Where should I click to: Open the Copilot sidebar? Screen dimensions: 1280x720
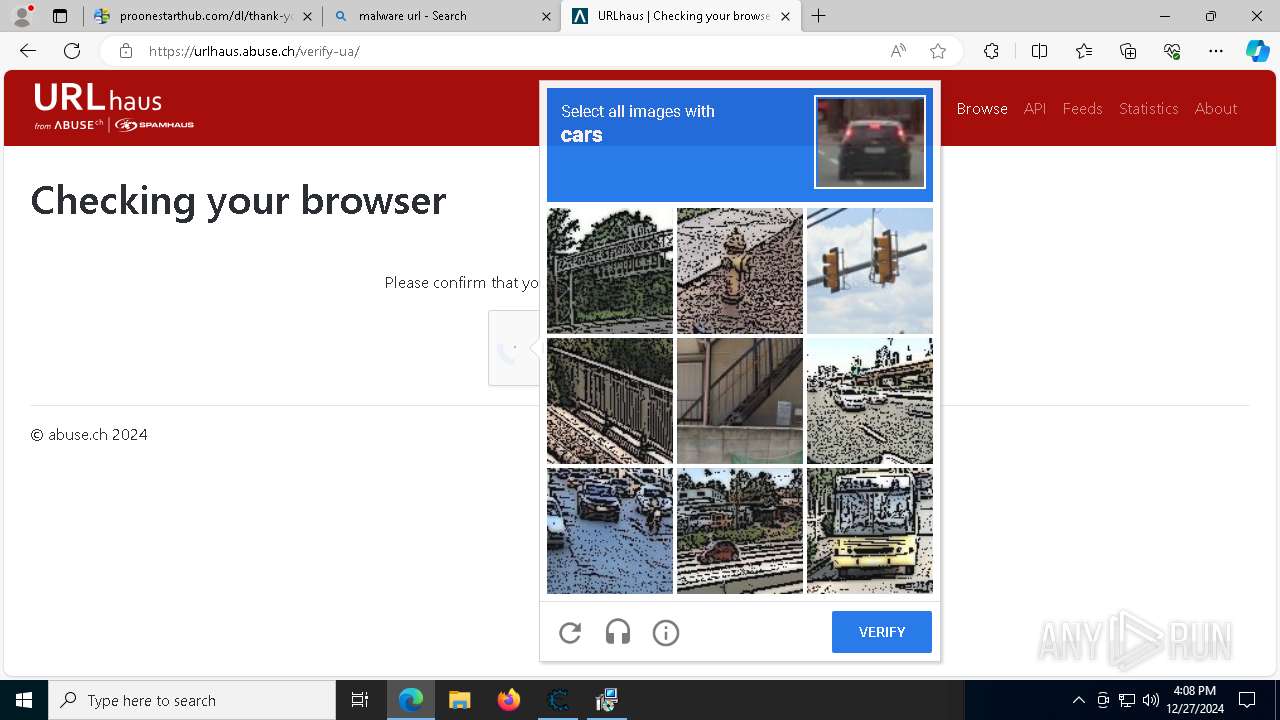click(x=1257, y=51)
